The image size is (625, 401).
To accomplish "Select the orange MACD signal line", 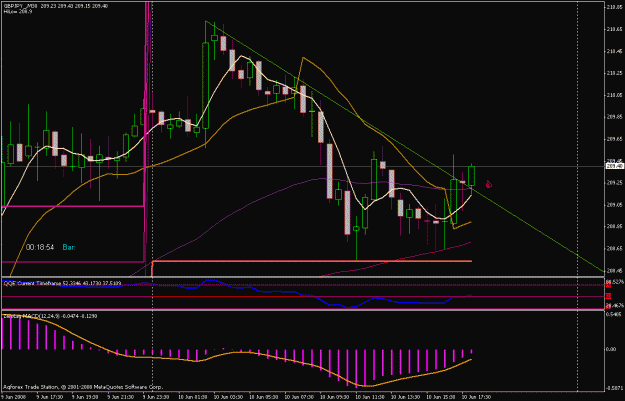I will pos(239,353).
